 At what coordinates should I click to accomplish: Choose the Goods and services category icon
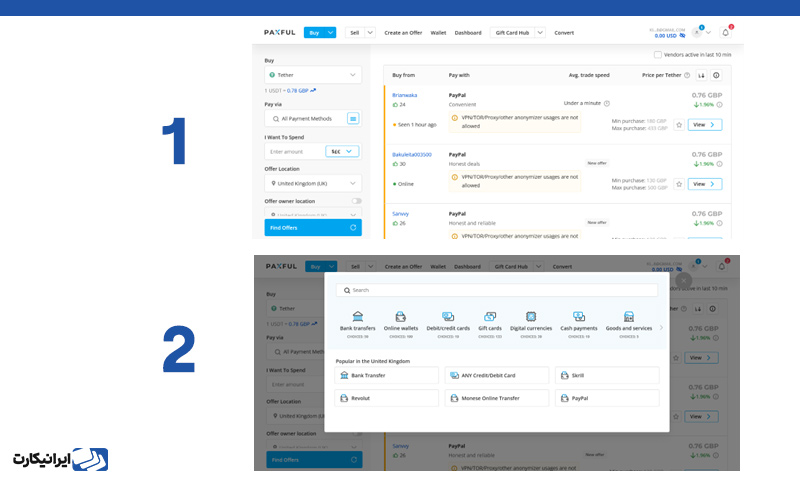[x=629, y=316]
